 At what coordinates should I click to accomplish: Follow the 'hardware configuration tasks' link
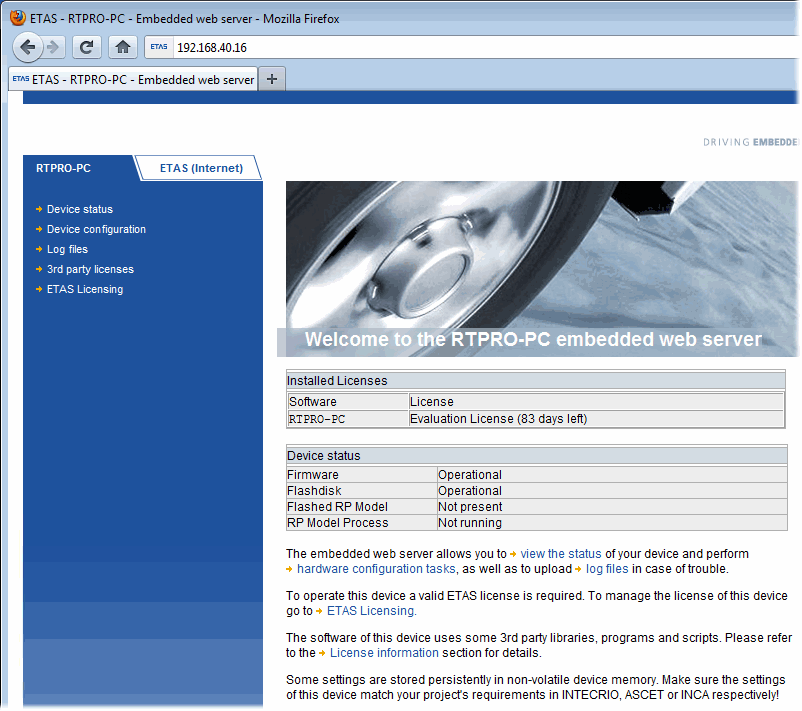376,569
